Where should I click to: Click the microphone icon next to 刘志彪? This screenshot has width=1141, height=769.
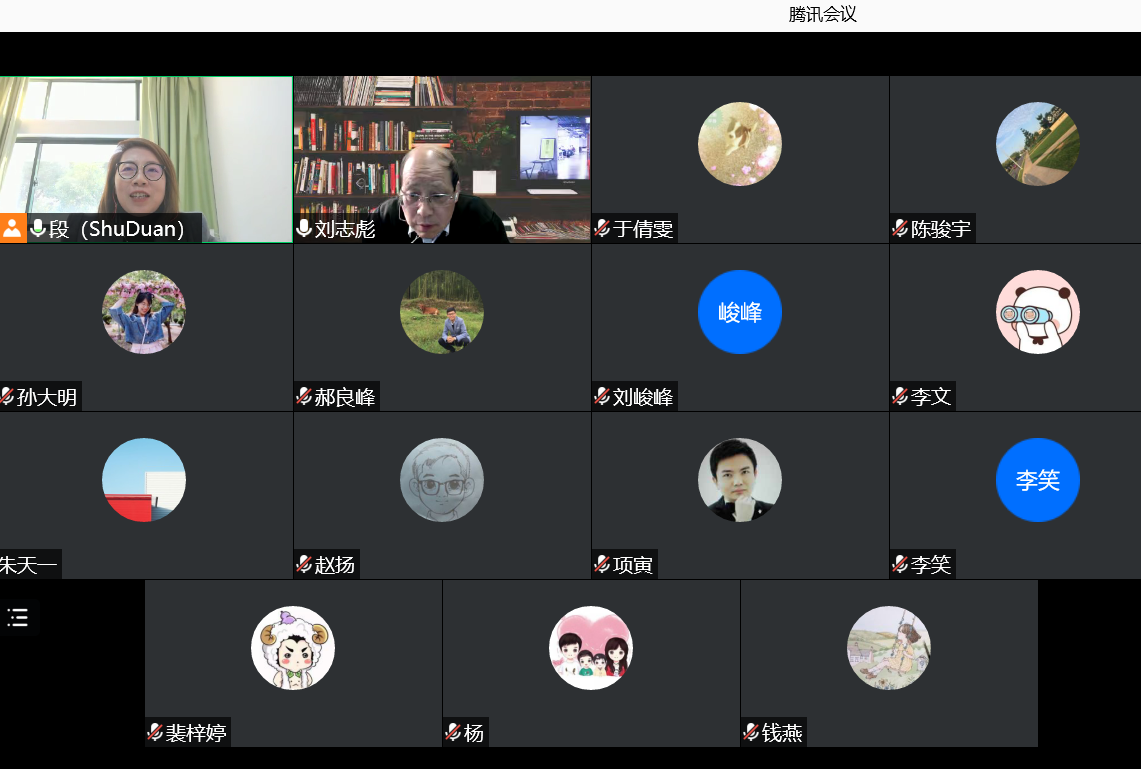[x=304, y=228]
